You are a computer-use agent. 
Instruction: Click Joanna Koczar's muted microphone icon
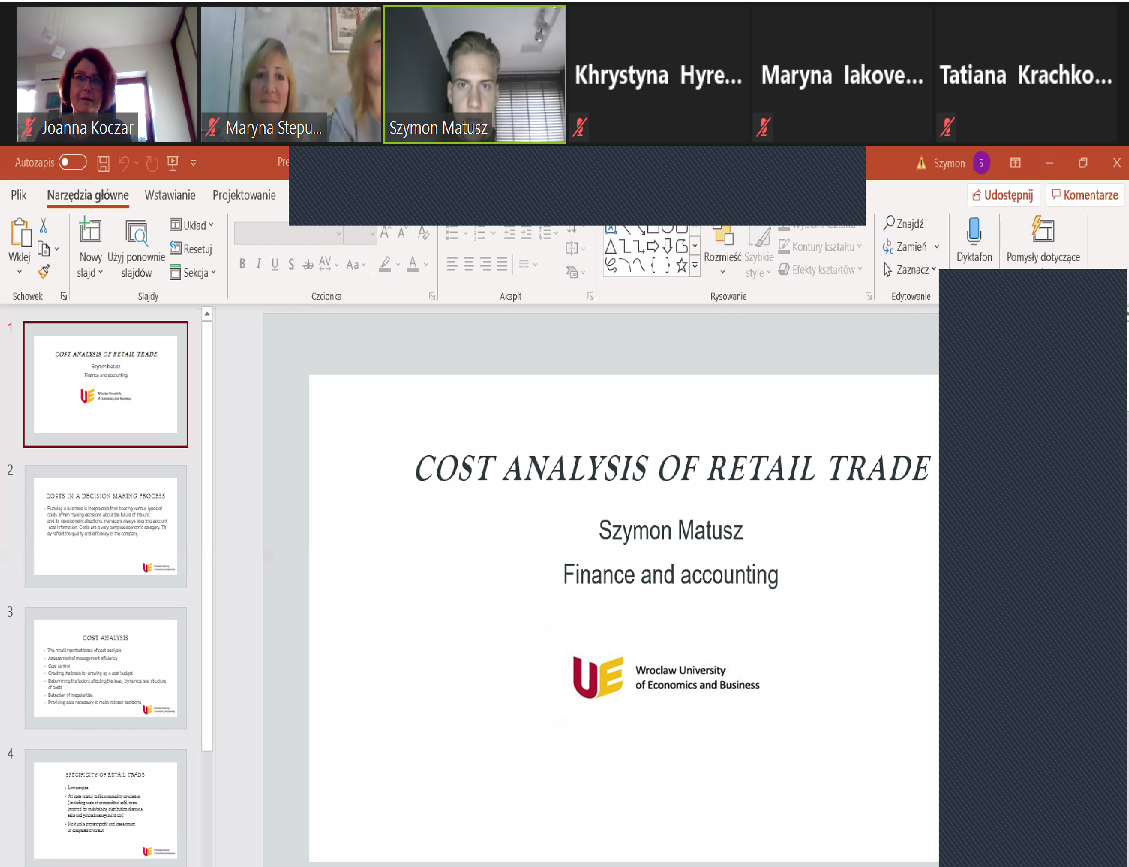[x=28, y=128]
